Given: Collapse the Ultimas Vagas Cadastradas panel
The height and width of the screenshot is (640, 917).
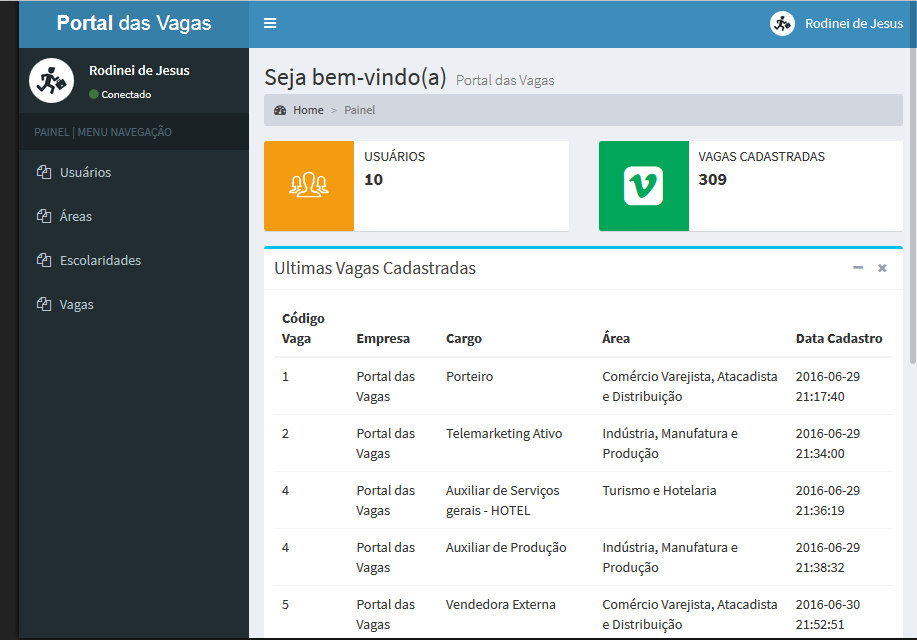Looking at the screenshot, I should tap(858, 268).
